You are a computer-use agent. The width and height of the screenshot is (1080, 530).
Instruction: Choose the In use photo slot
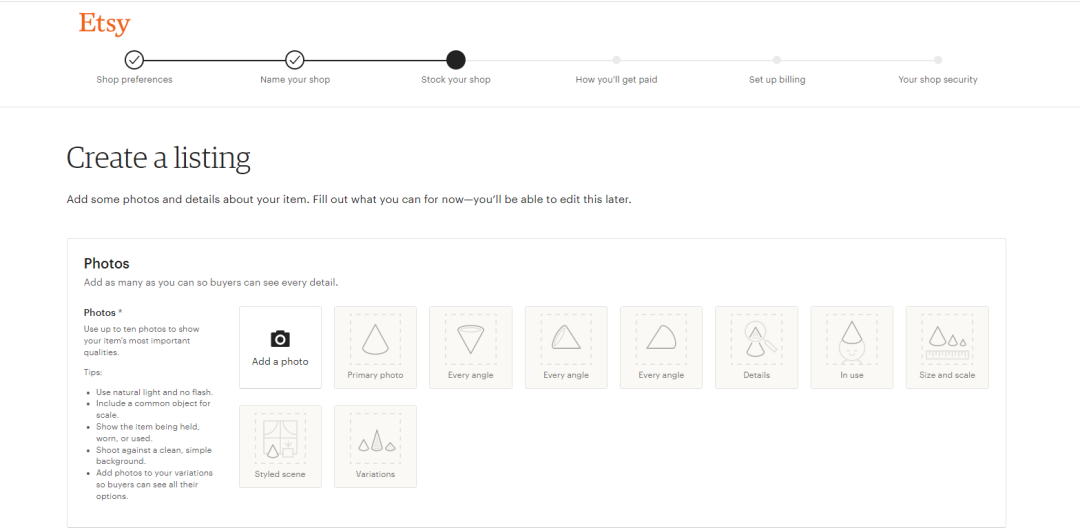(851, 347)
